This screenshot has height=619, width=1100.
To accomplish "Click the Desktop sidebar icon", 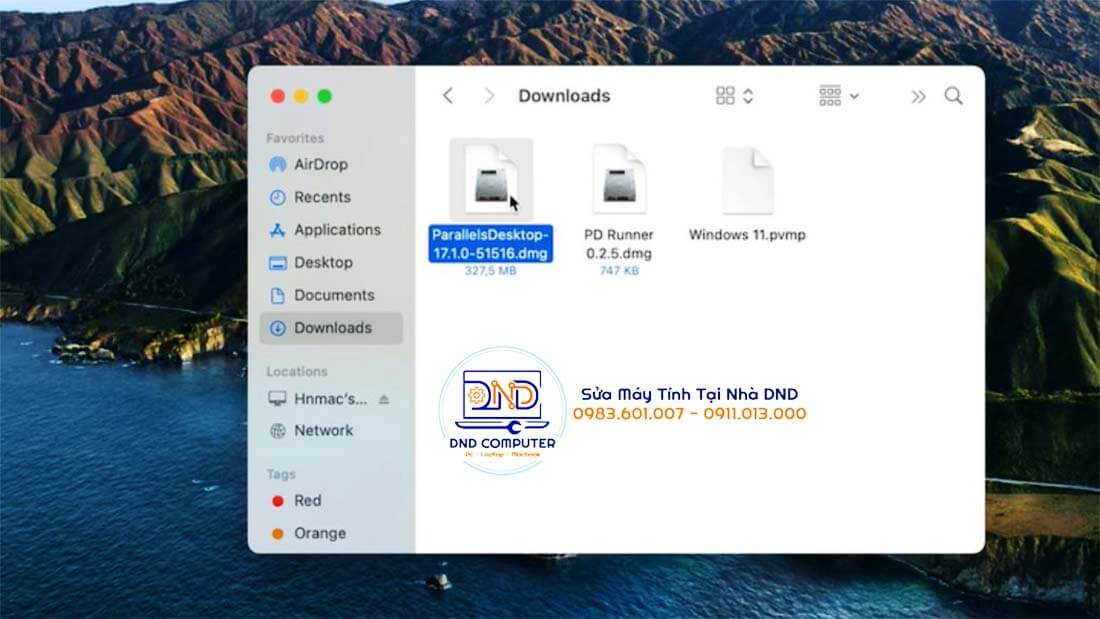I will 278,263.
